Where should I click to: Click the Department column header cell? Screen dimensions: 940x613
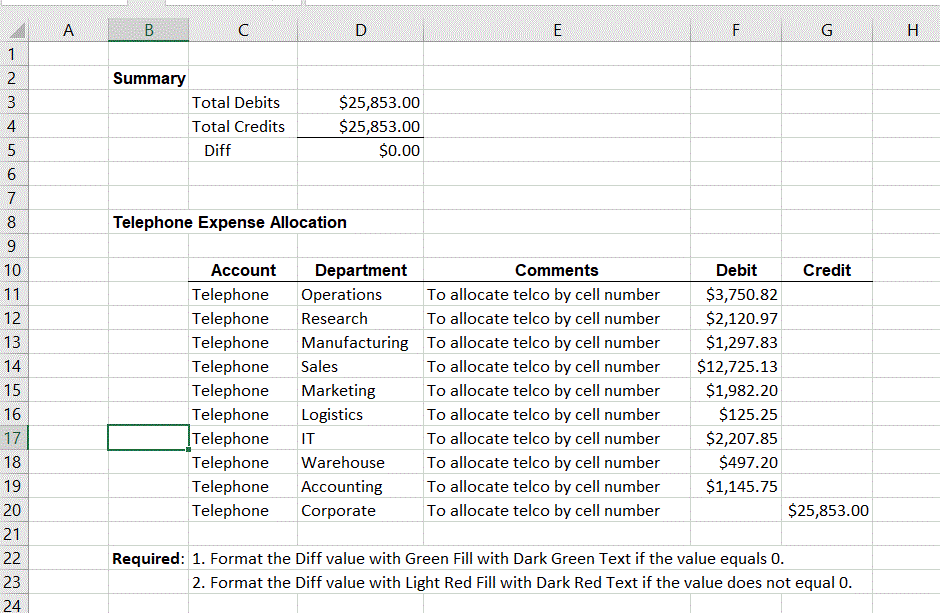point(360,270)
